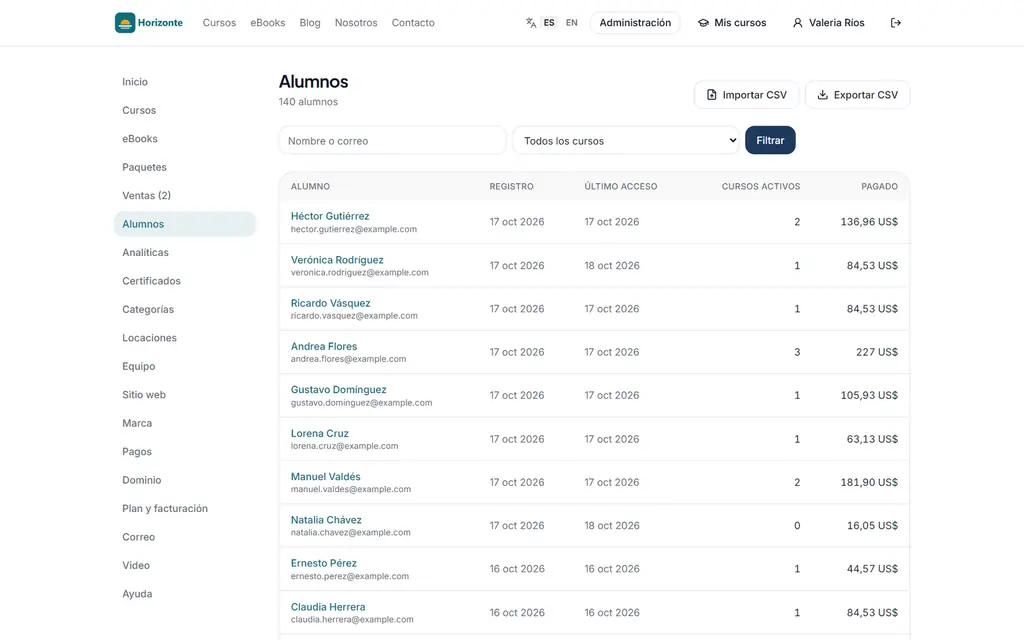Open Equipo in the sidebar
The width and height of the screenshot is (1024, 640).
[x=185, y=366]
